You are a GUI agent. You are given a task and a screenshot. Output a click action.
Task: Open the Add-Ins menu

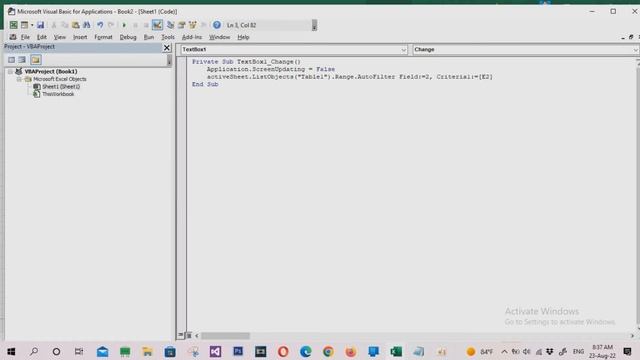coord(192,37)
